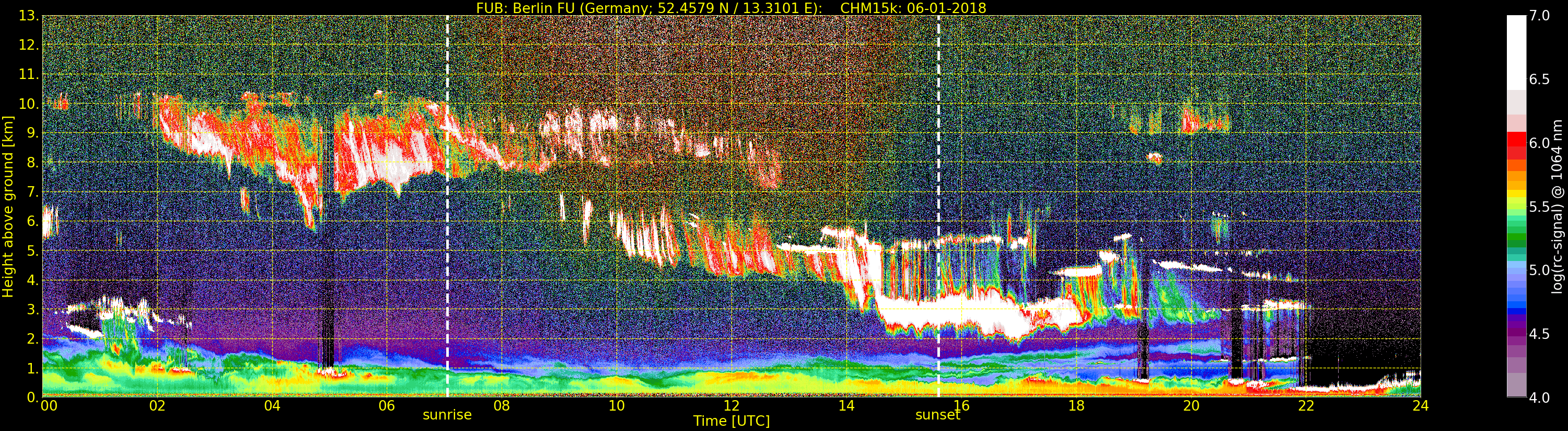This screenshot has height=431, width=1568.
Task: Click the "7.0" colorbar tick value
Action: tap(1539, 16)
